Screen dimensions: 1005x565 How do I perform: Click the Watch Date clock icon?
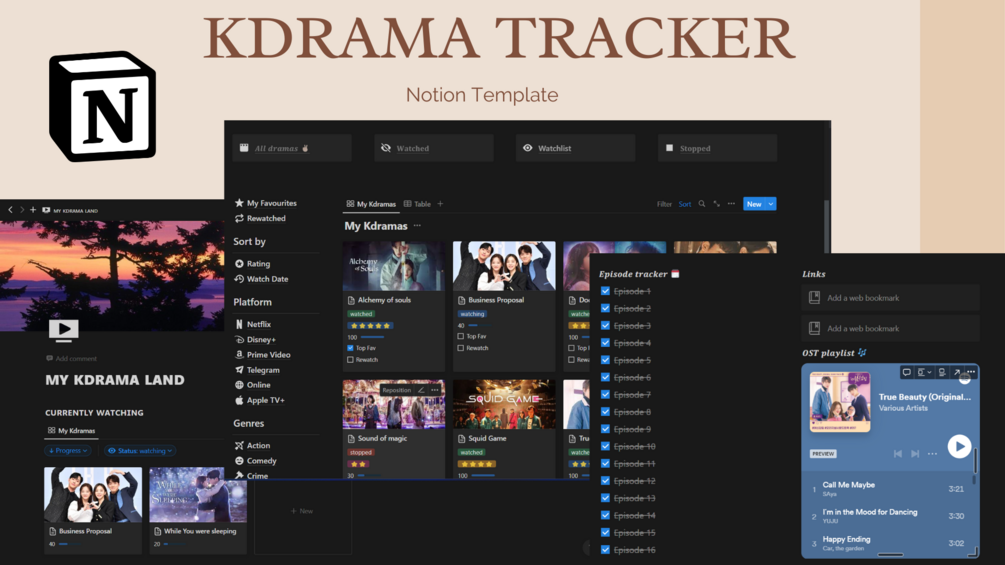(239, 279)
